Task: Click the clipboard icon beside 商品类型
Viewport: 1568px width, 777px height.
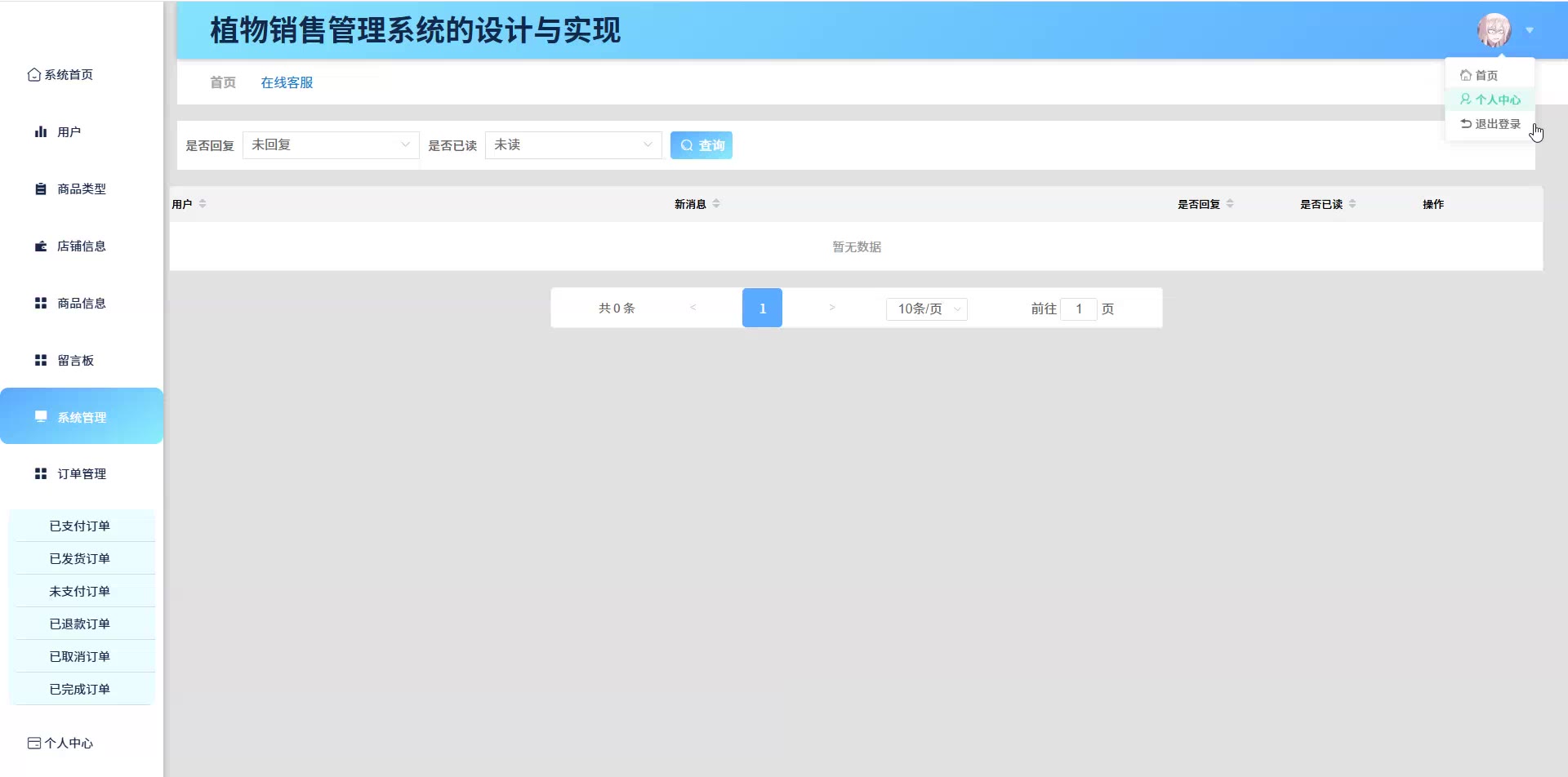Action: click(41, 189)
